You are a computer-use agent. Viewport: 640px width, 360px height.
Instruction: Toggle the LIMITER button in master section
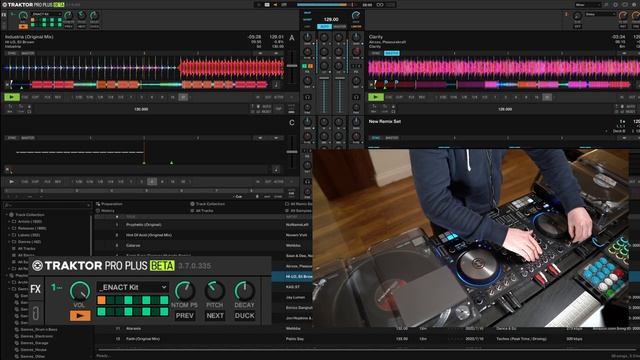356,27
